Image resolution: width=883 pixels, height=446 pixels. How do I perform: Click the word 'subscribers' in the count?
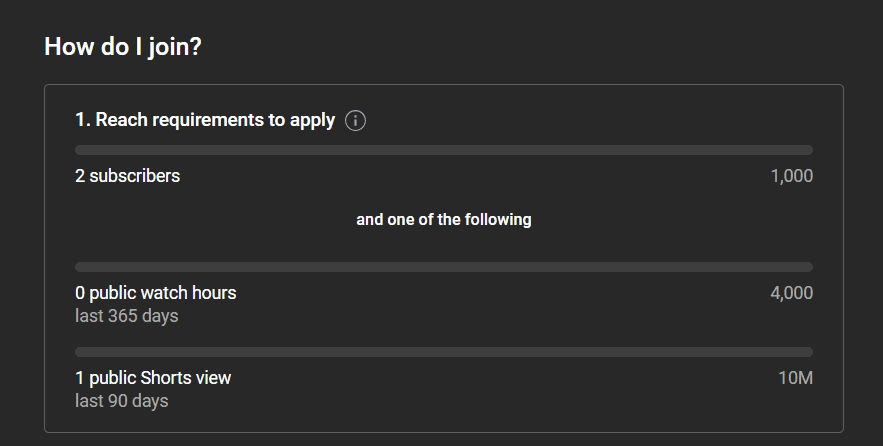pyautogui.click(x=135, y=176)
